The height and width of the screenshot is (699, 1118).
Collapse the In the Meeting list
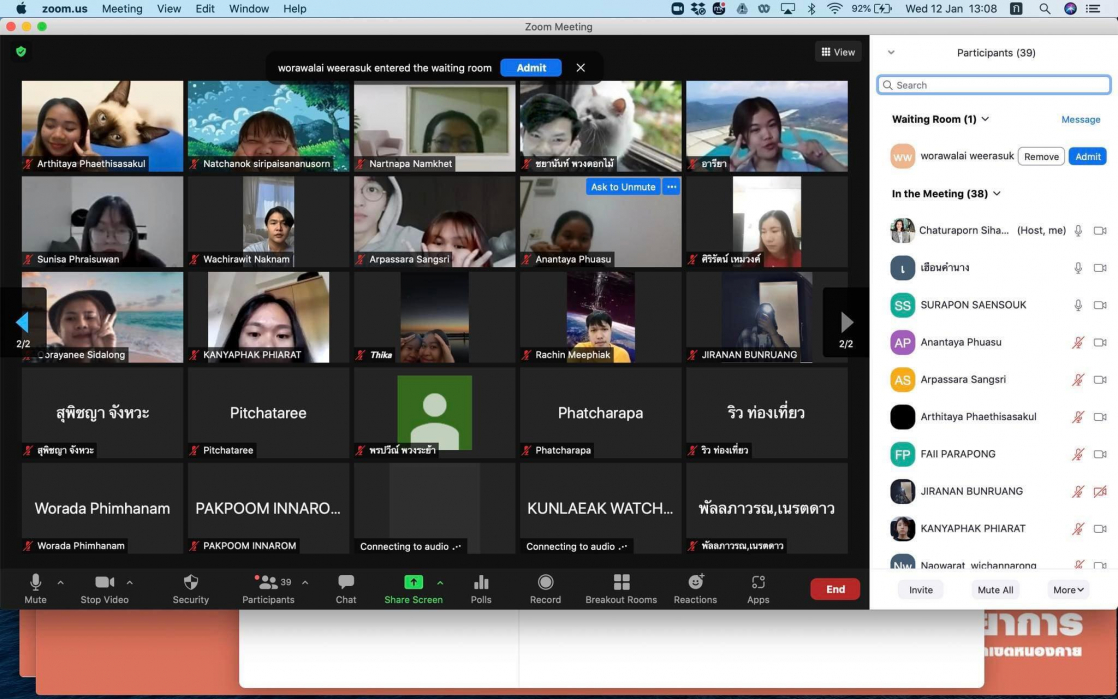click(996, 194)
